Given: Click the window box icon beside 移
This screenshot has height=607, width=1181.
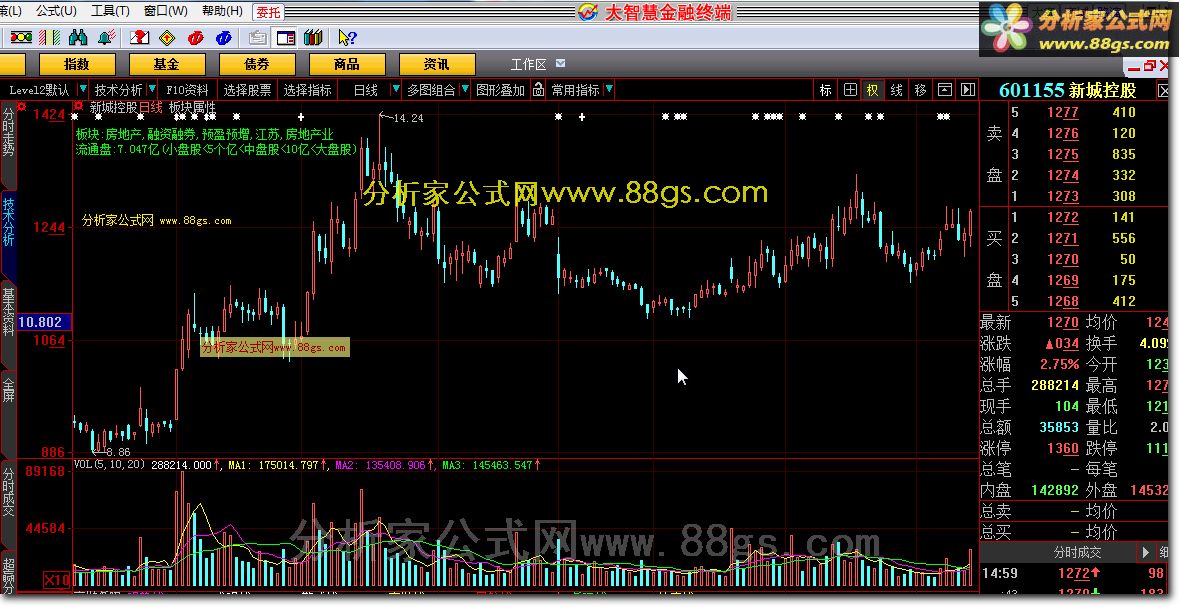Looking at the screenshot, I should click(x=944, y=90).
